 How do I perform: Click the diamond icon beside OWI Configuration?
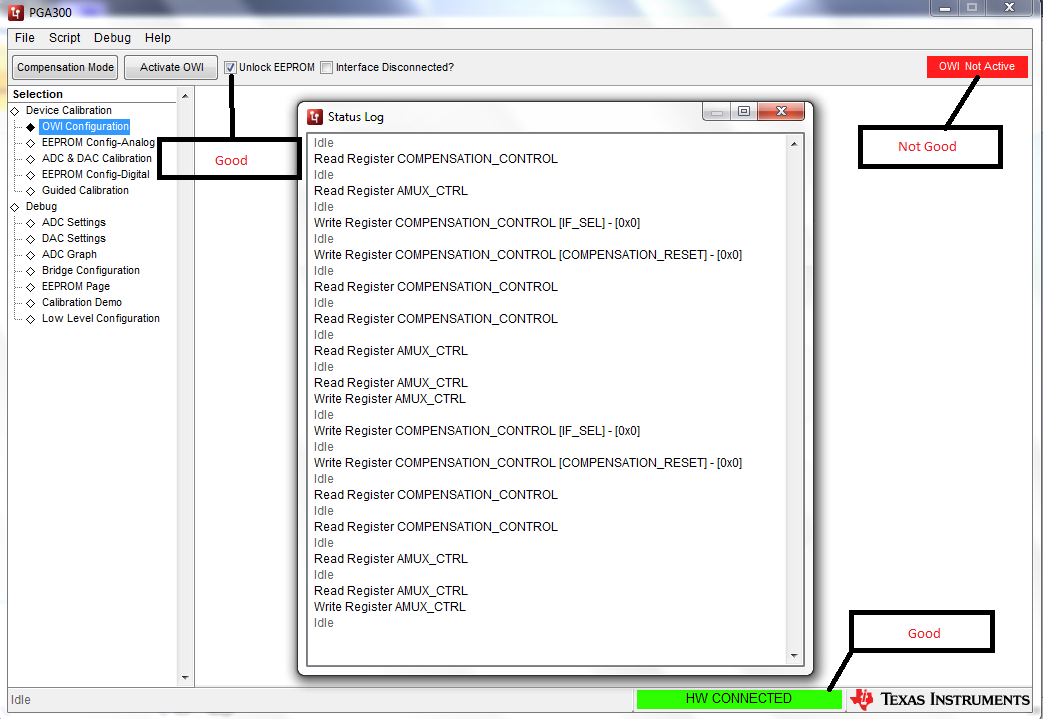click(31, 127)
